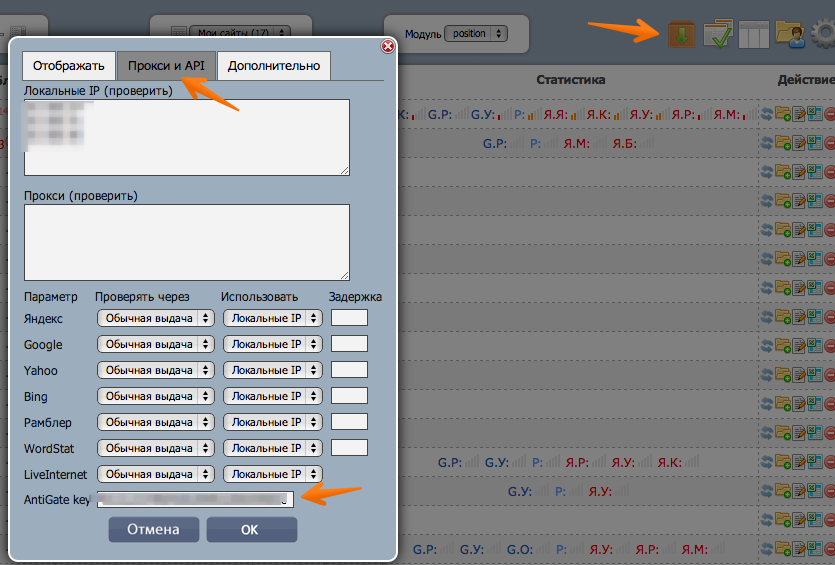Open the Дополнительно tab

[274, 66]
